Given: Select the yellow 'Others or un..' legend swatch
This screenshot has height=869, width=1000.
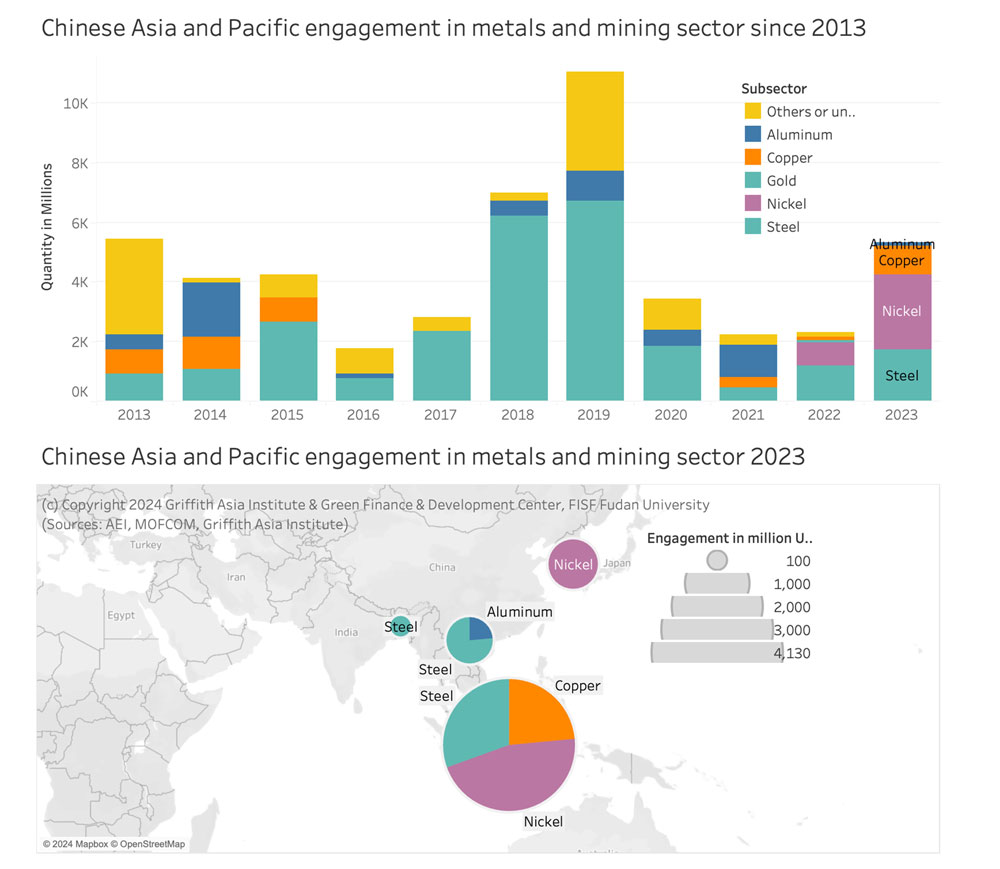Looking at the screenshot, I should 753,112.
